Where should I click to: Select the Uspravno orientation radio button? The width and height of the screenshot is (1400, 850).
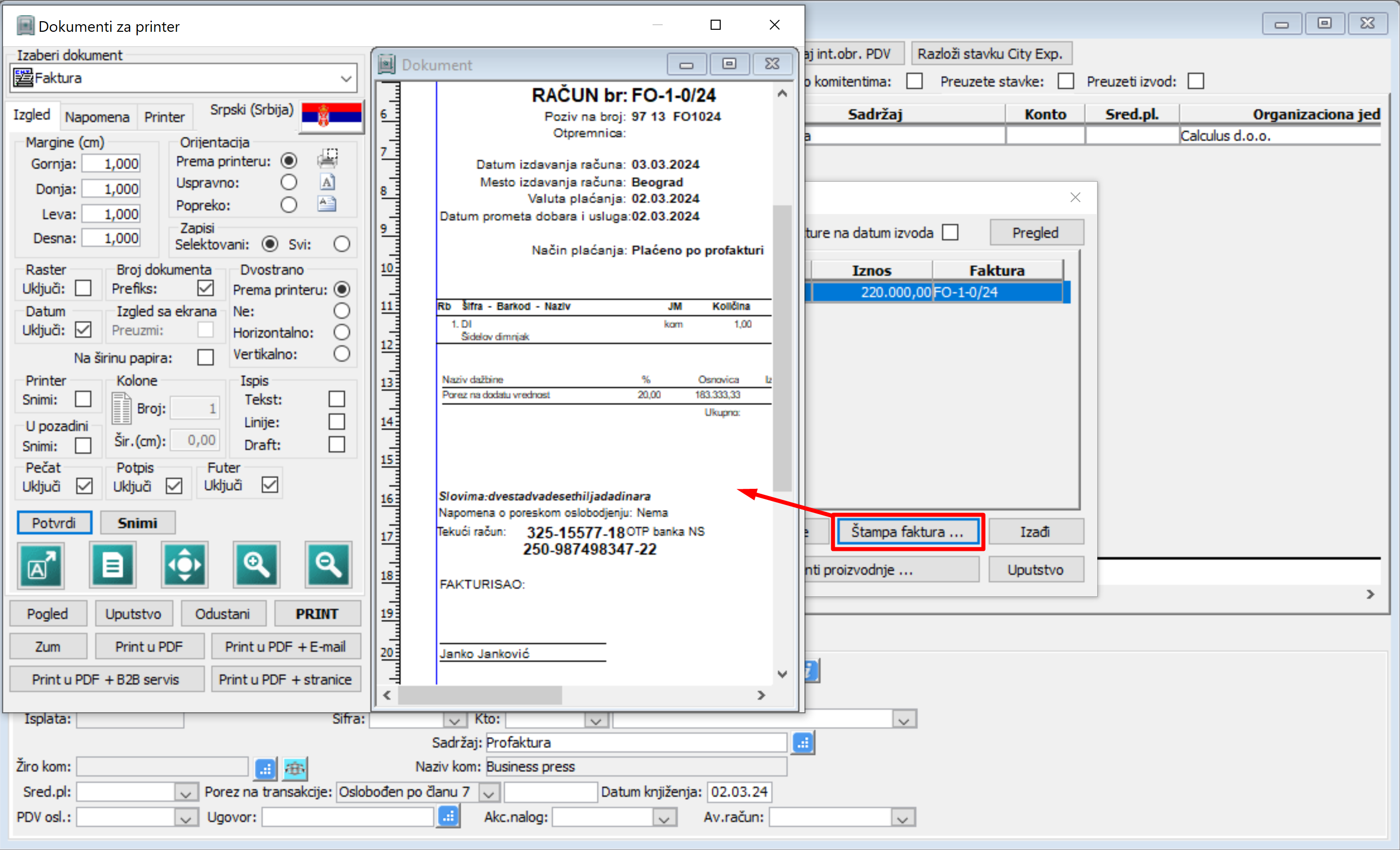tap(289, 182)
